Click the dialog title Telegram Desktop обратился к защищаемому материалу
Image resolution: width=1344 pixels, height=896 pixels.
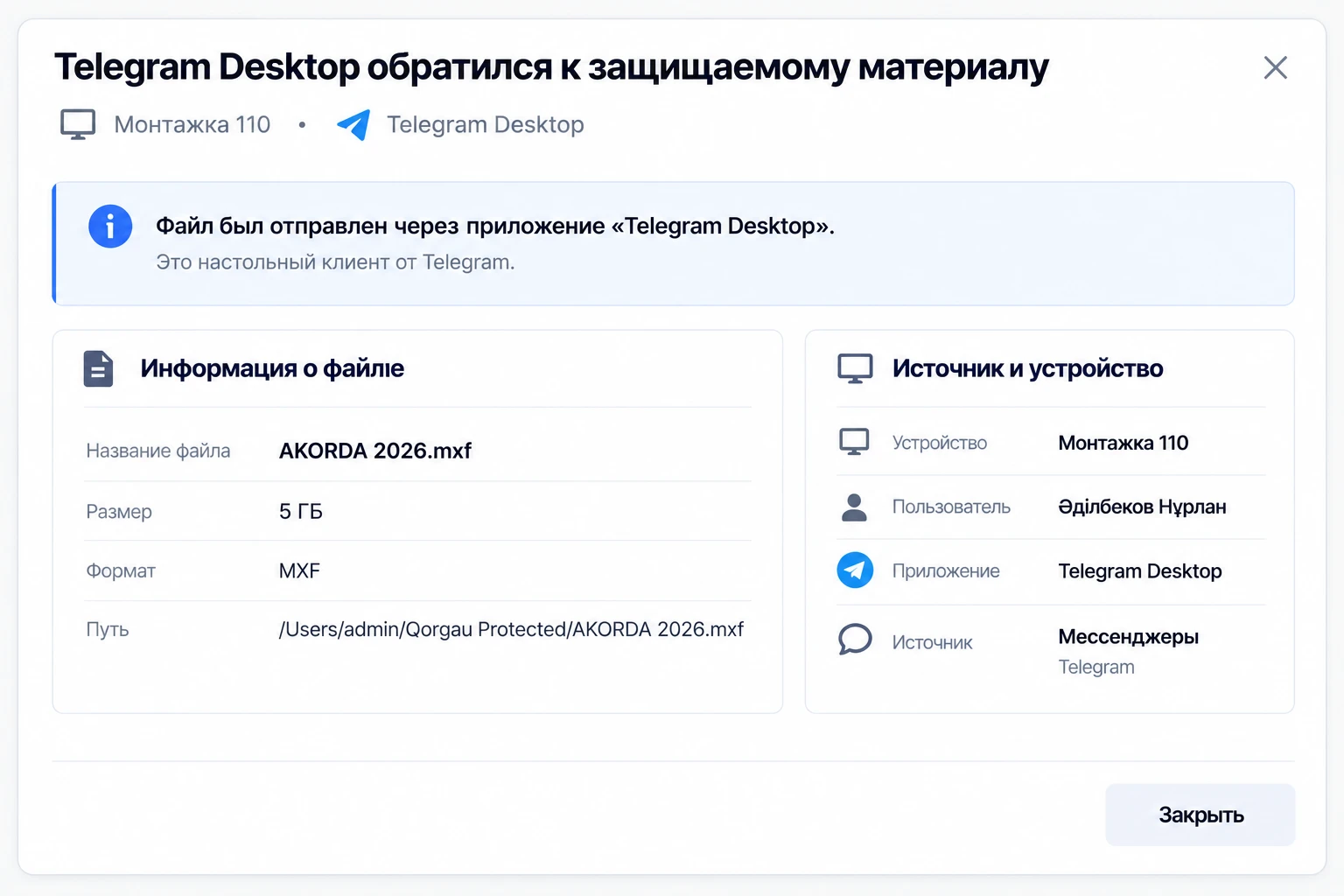(551, 66)
